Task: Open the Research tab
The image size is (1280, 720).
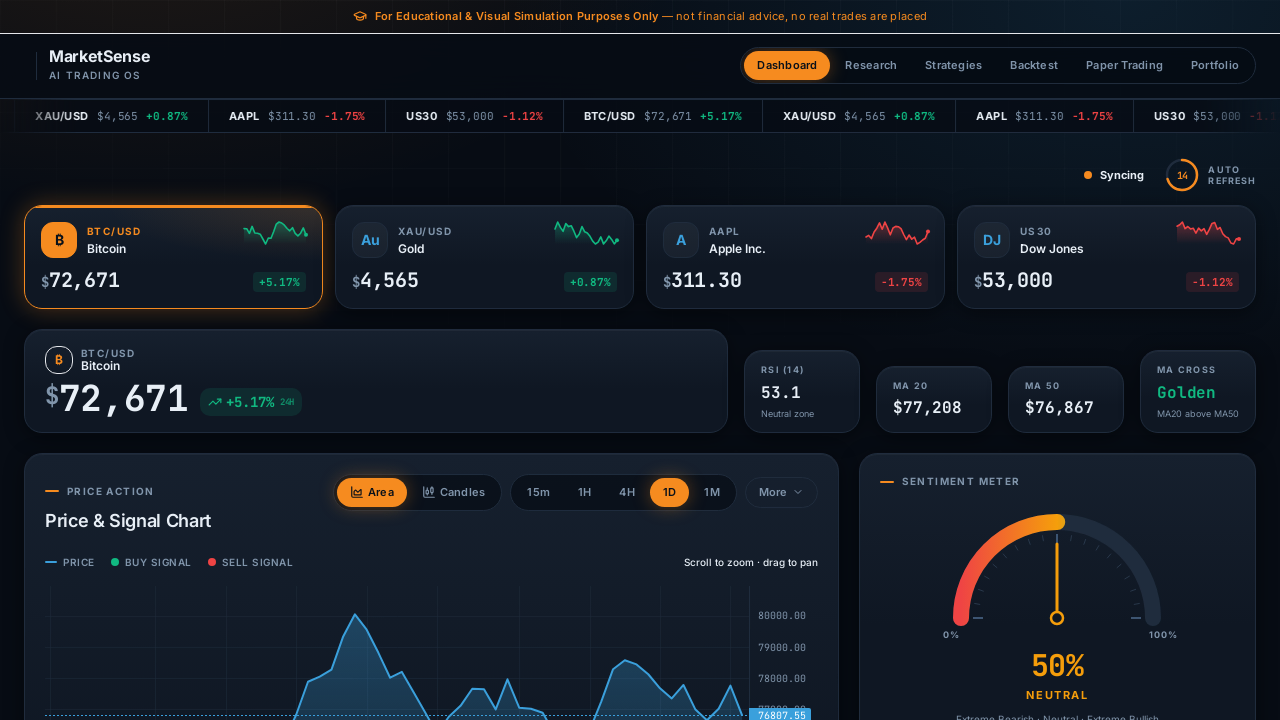Action: 871,65
